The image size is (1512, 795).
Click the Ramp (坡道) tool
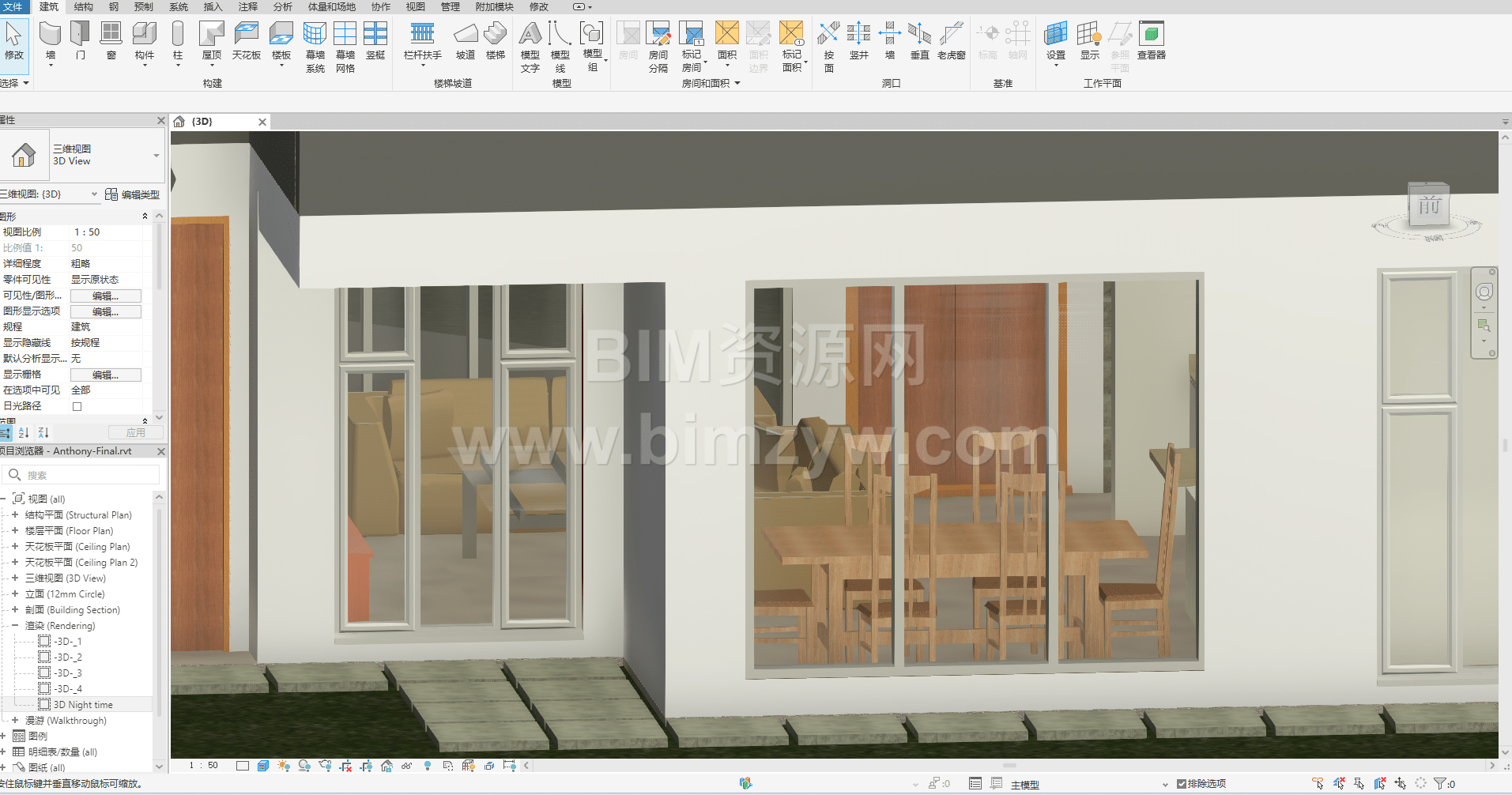click(466, 41)
